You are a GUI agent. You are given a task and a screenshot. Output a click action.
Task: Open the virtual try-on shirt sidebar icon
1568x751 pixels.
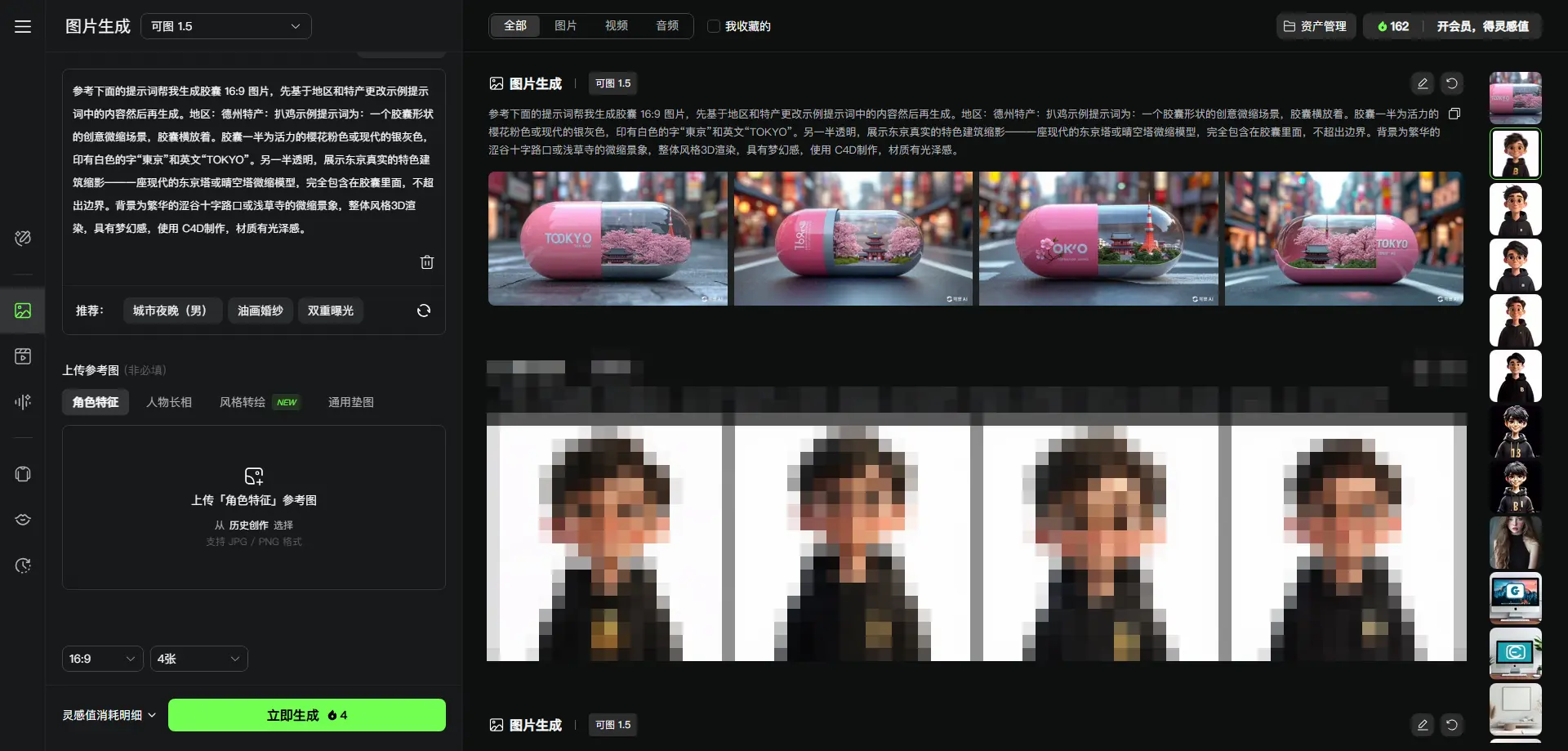(23, 474)
